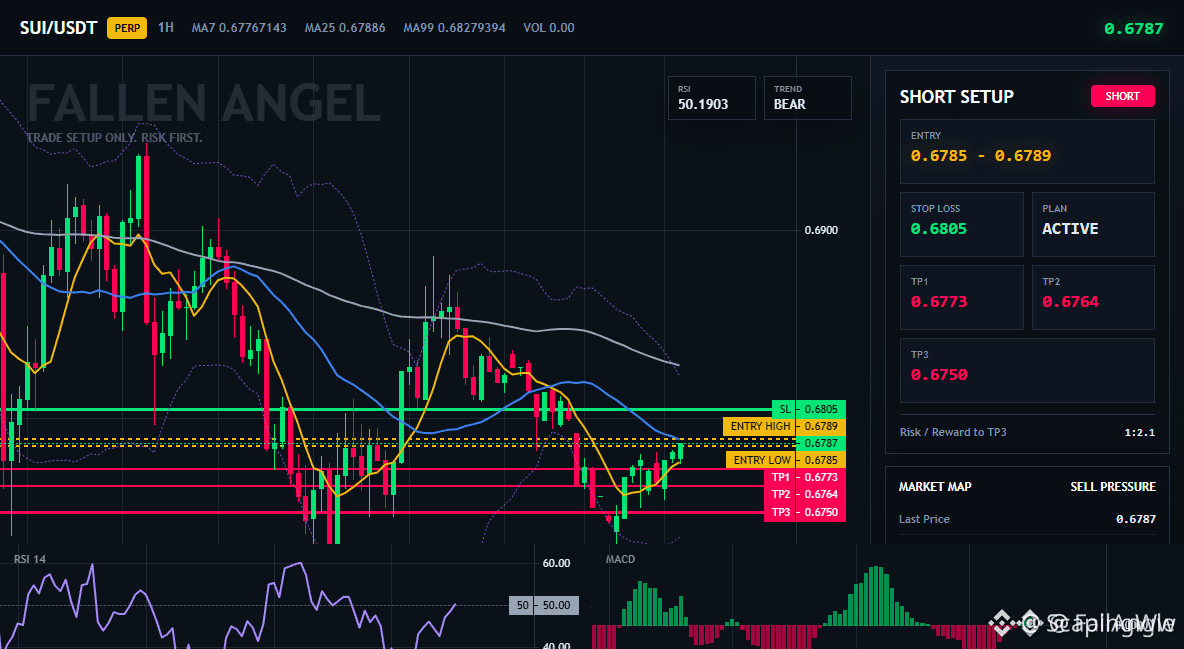Click the PLAN ACTIVE card
Image resolution: width=1184 pixels, height=649 pixels.
1093,224
